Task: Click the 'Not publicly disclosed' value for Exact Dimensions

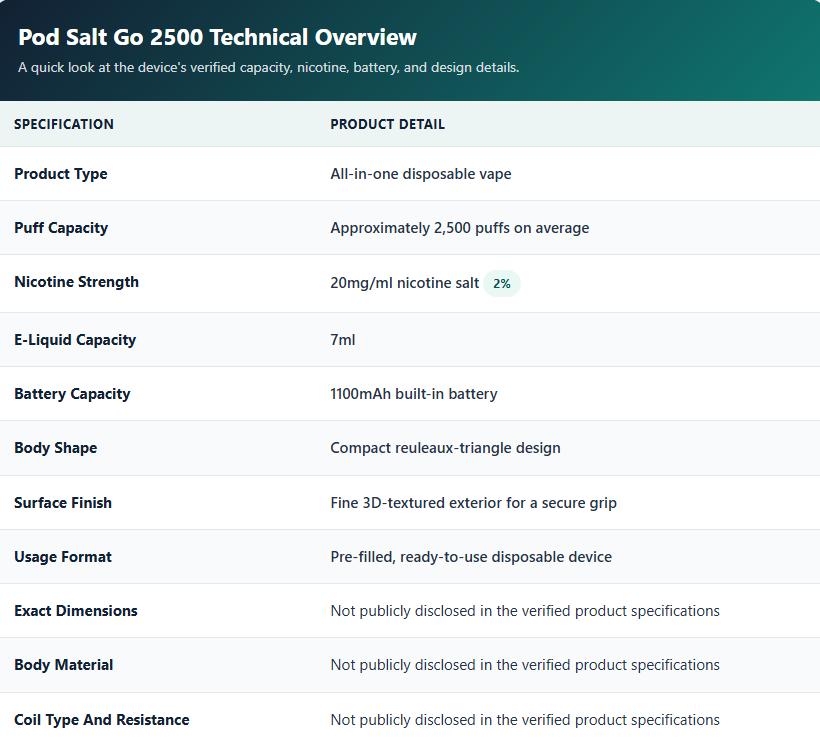Action: [x=525, y=611]
